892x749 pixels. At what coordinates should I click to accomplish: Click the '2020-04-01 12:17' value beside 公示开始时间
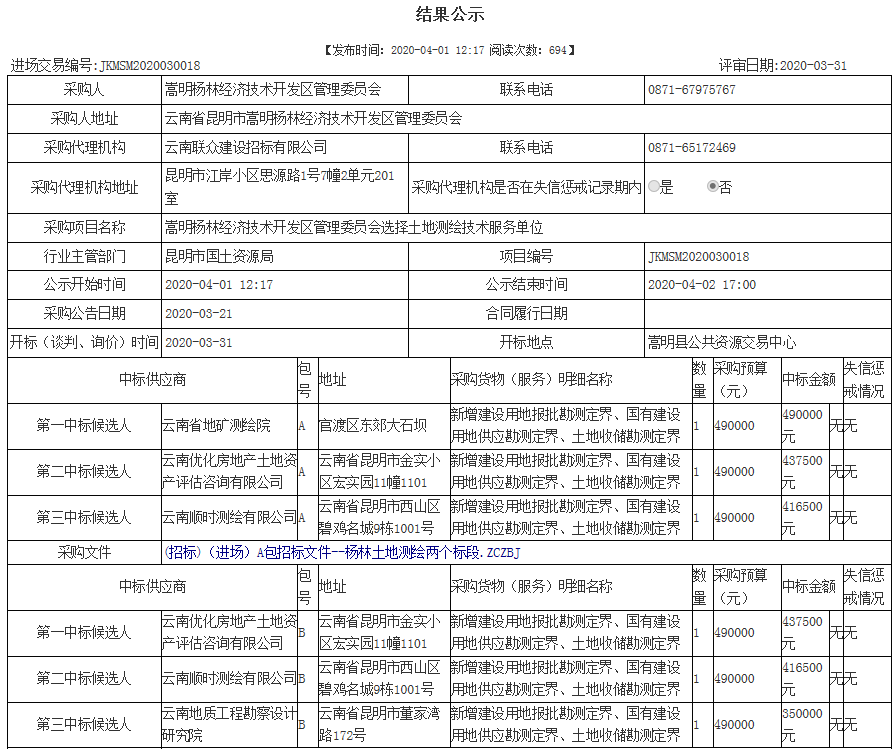pos(219,285)
